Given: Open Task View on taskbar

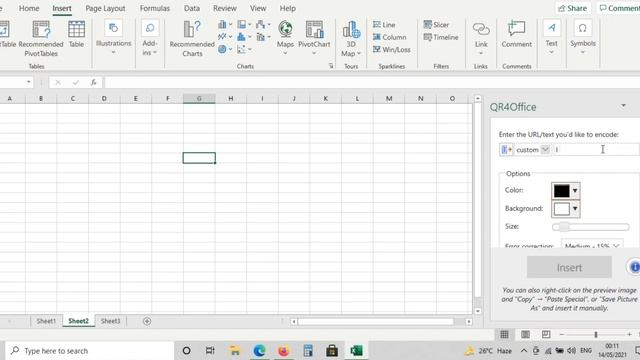Looking at the screenshot, I should pyautogui.click(x=210, y=351).
